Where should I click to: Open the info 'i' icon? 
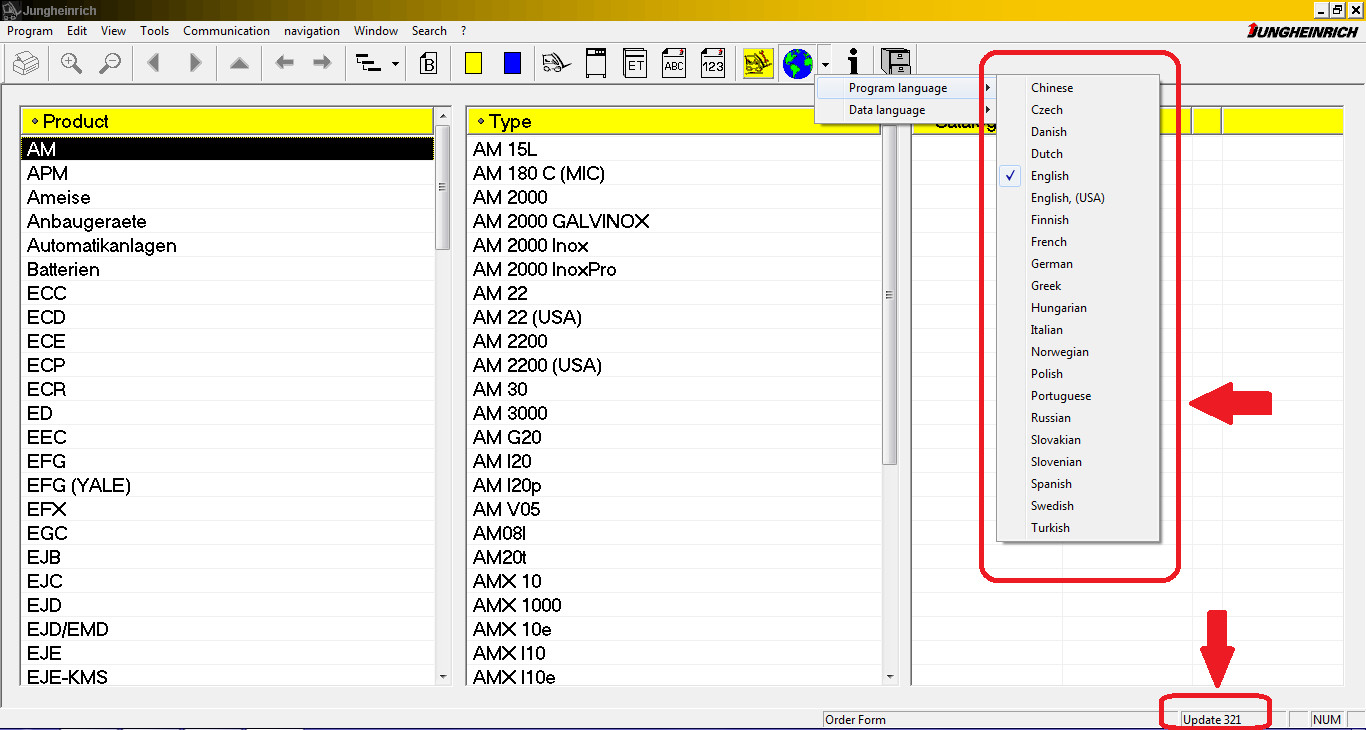852,64
